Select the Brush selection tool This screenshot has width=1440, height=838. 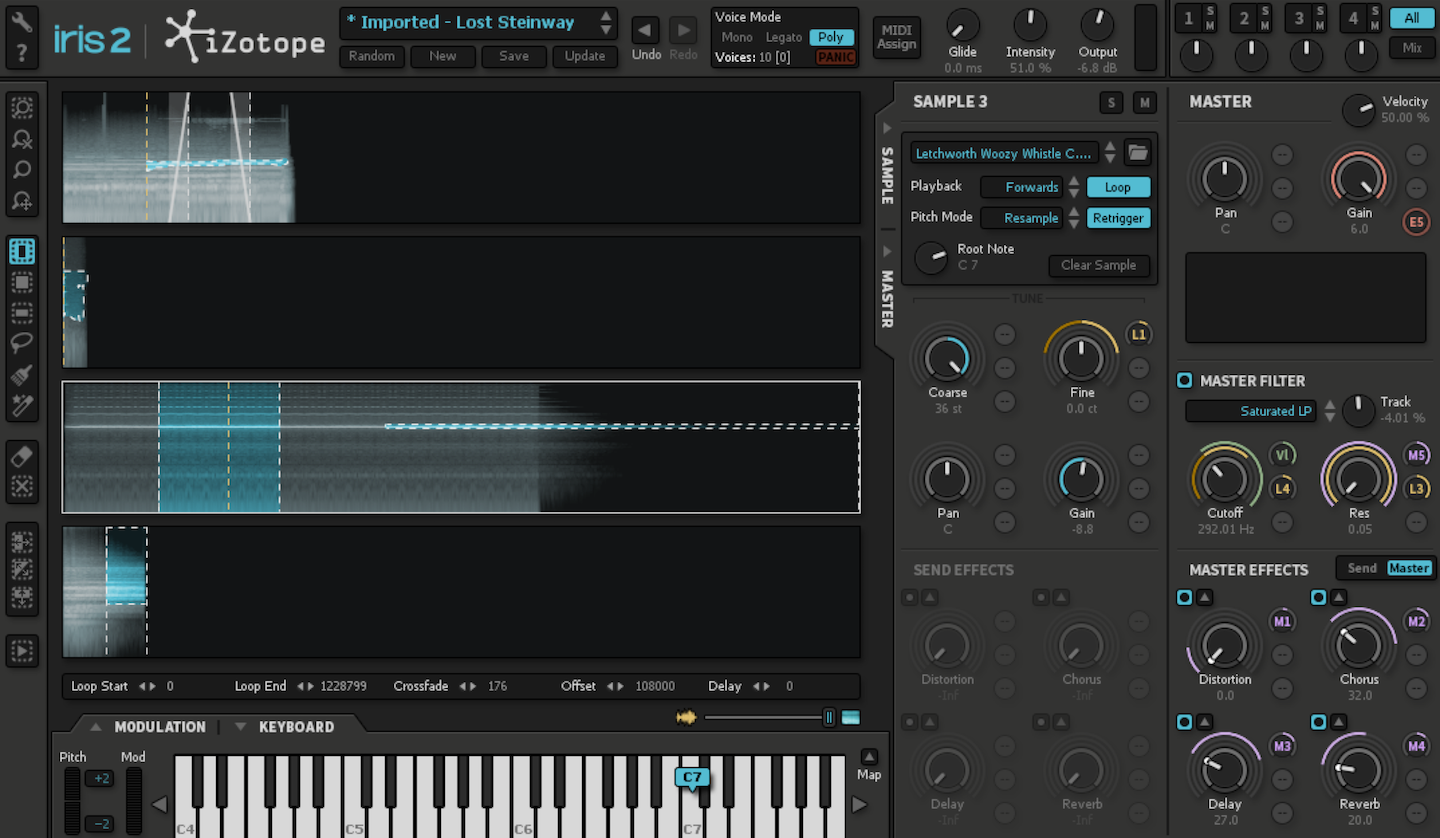(x=22, y=375)
